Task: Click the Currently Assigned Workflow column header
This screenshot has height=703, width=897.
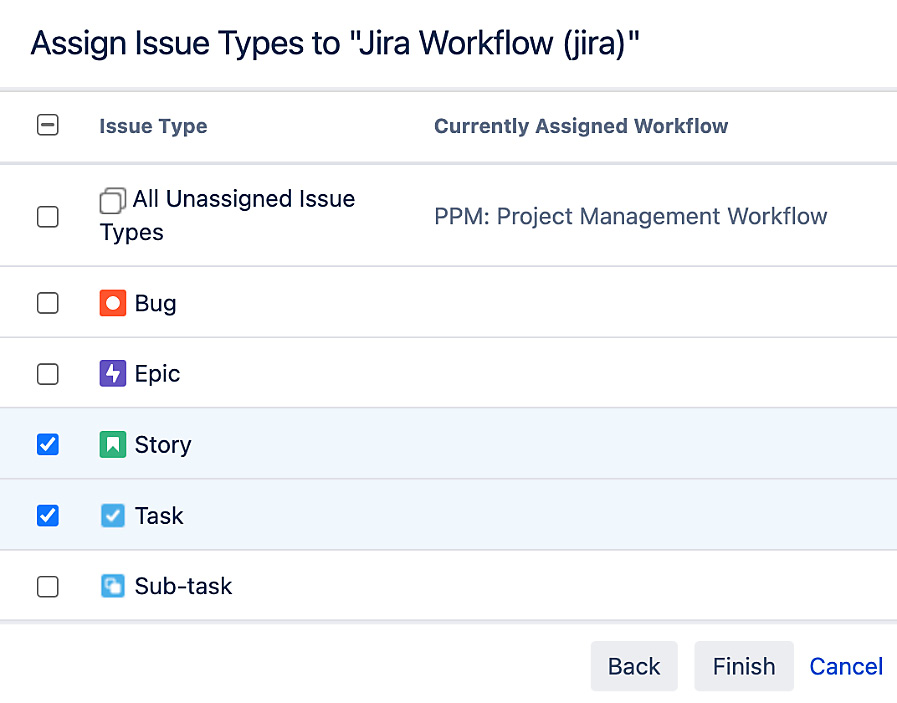Action: coord(581,126)
